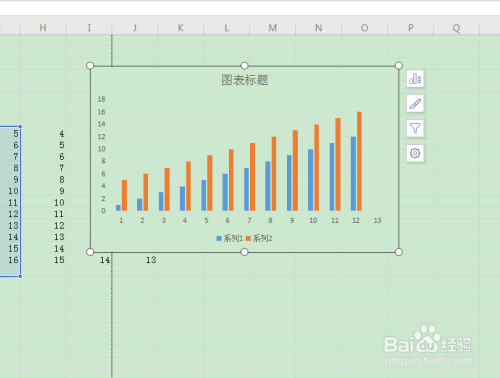Image resolution: width=500 pixels, height=378 pixels.
Task: Click the bottom-left chart resize handle
Action: [90, 252]
